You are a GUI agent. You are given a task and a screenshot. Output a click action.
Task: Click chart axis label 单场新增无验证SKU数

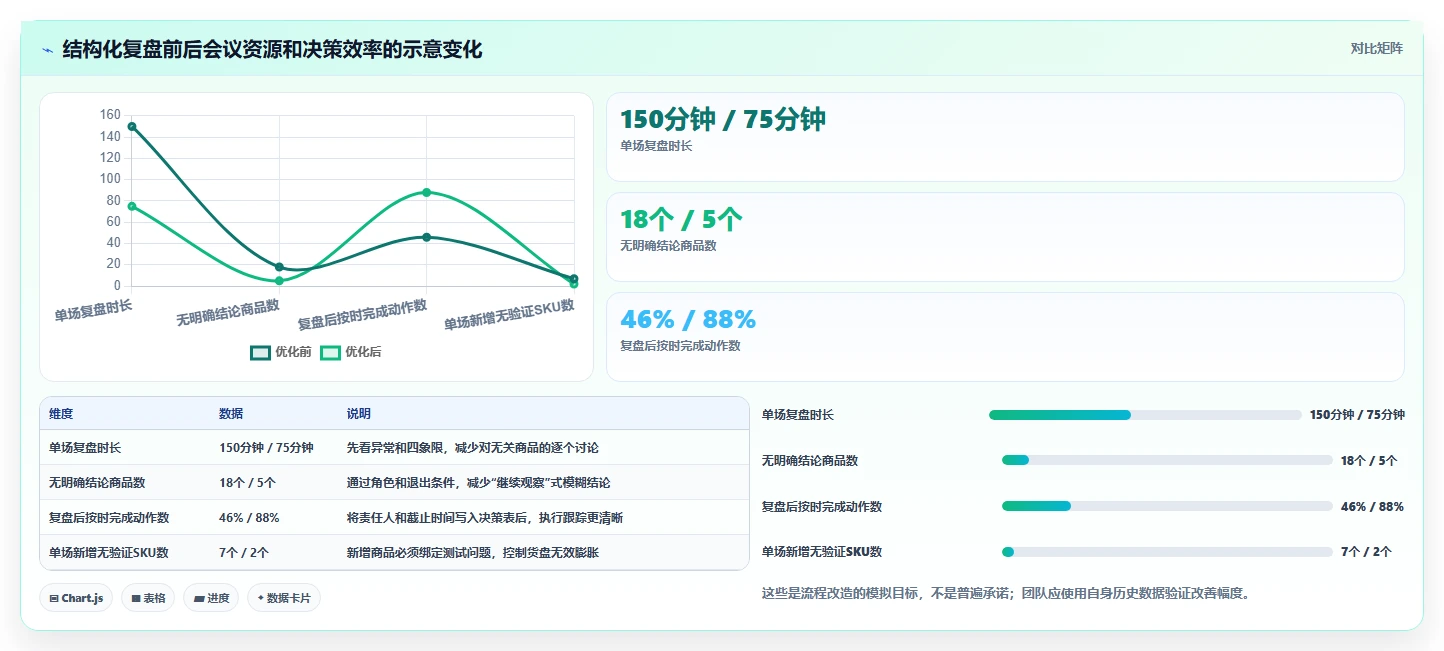pyautogui.click(x=510, y=315)
